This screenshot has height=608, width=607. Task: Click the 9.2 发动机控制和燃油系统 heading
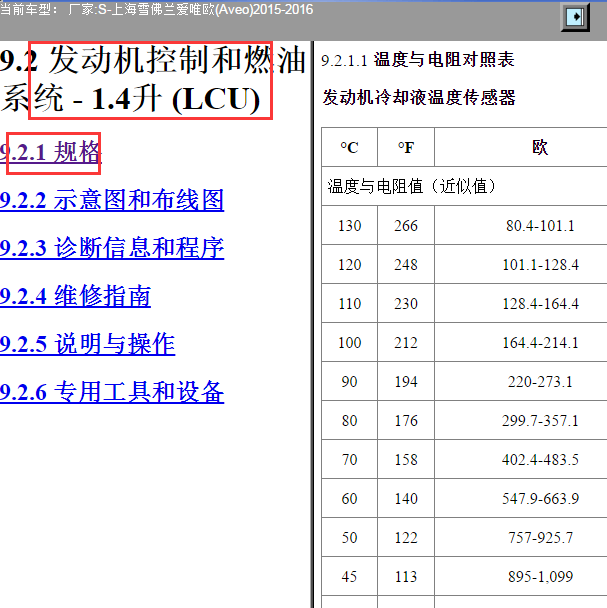tap(153, 80)
